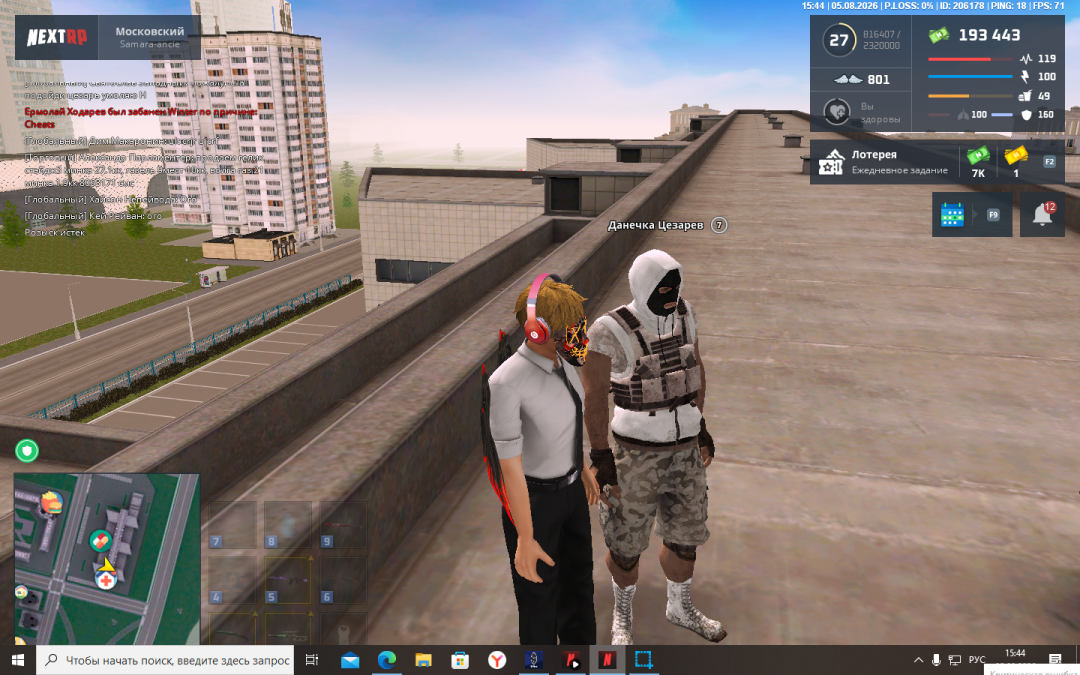Click the lungs icon next to 100
Image resolution: width=1080 pixels, height=675 pixels.
click(x=963, y=114)
